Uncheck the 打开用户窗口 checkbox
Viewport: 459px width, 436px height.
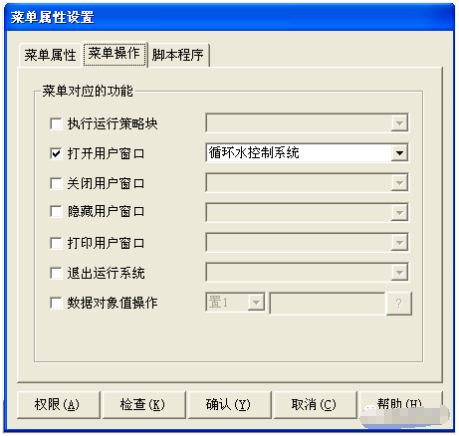(x=56, y=154)
